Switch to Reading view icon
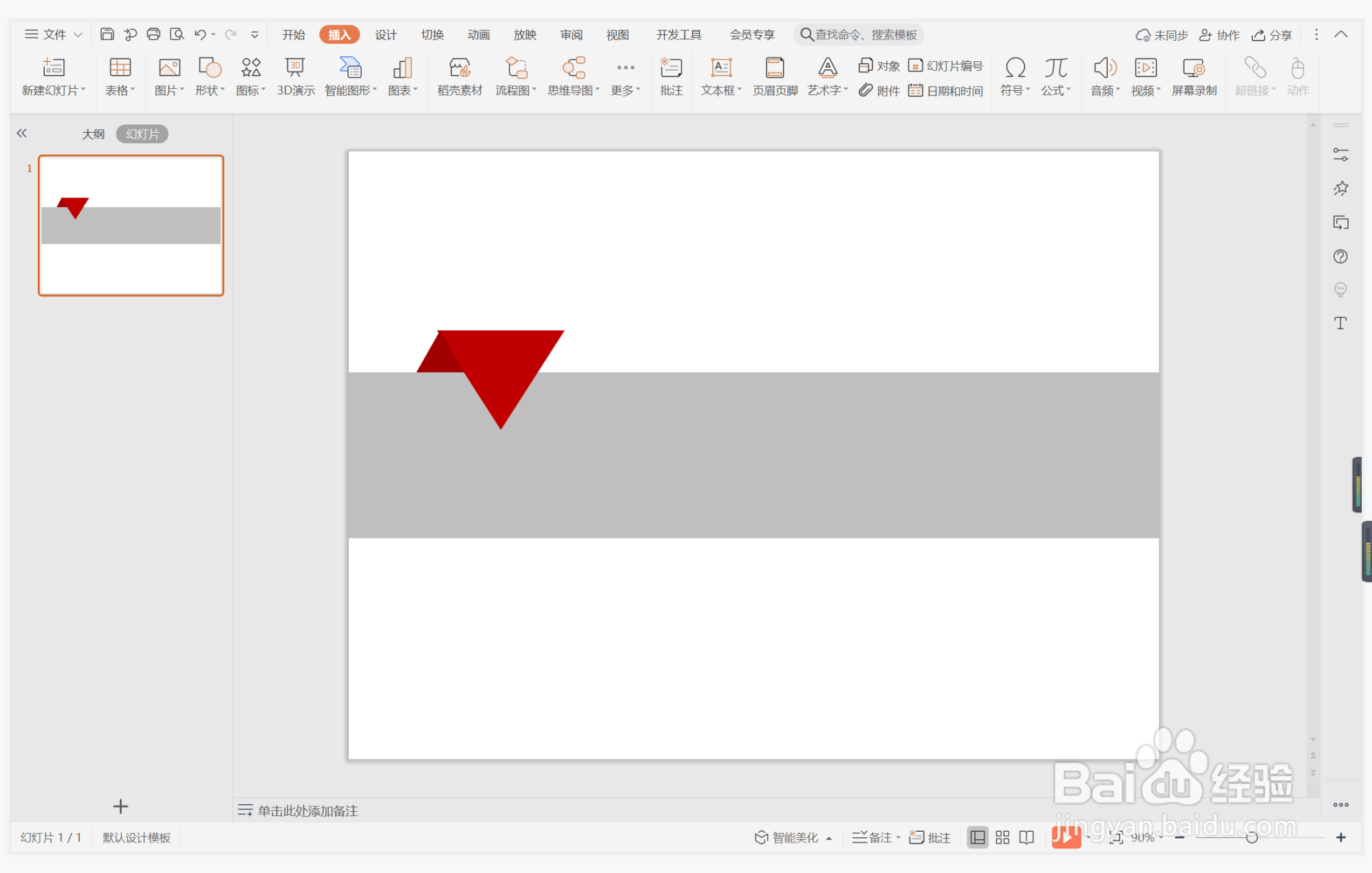 [1027, 837]
